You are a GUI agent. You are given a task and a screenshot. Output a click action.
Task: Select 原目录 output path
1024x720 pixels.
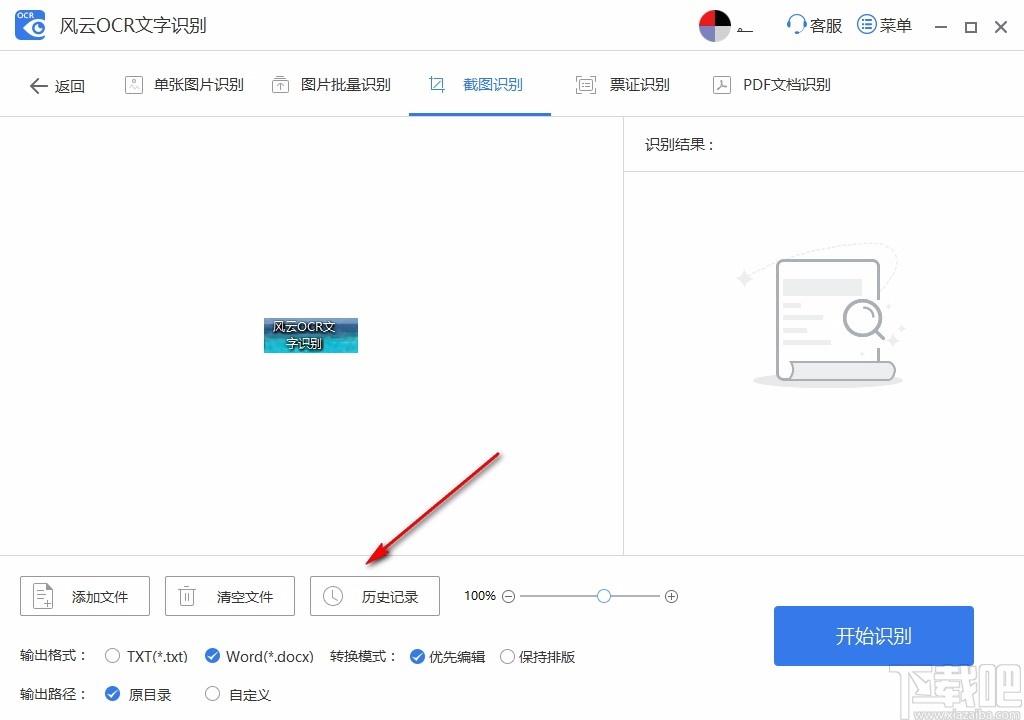pos(138,695)
